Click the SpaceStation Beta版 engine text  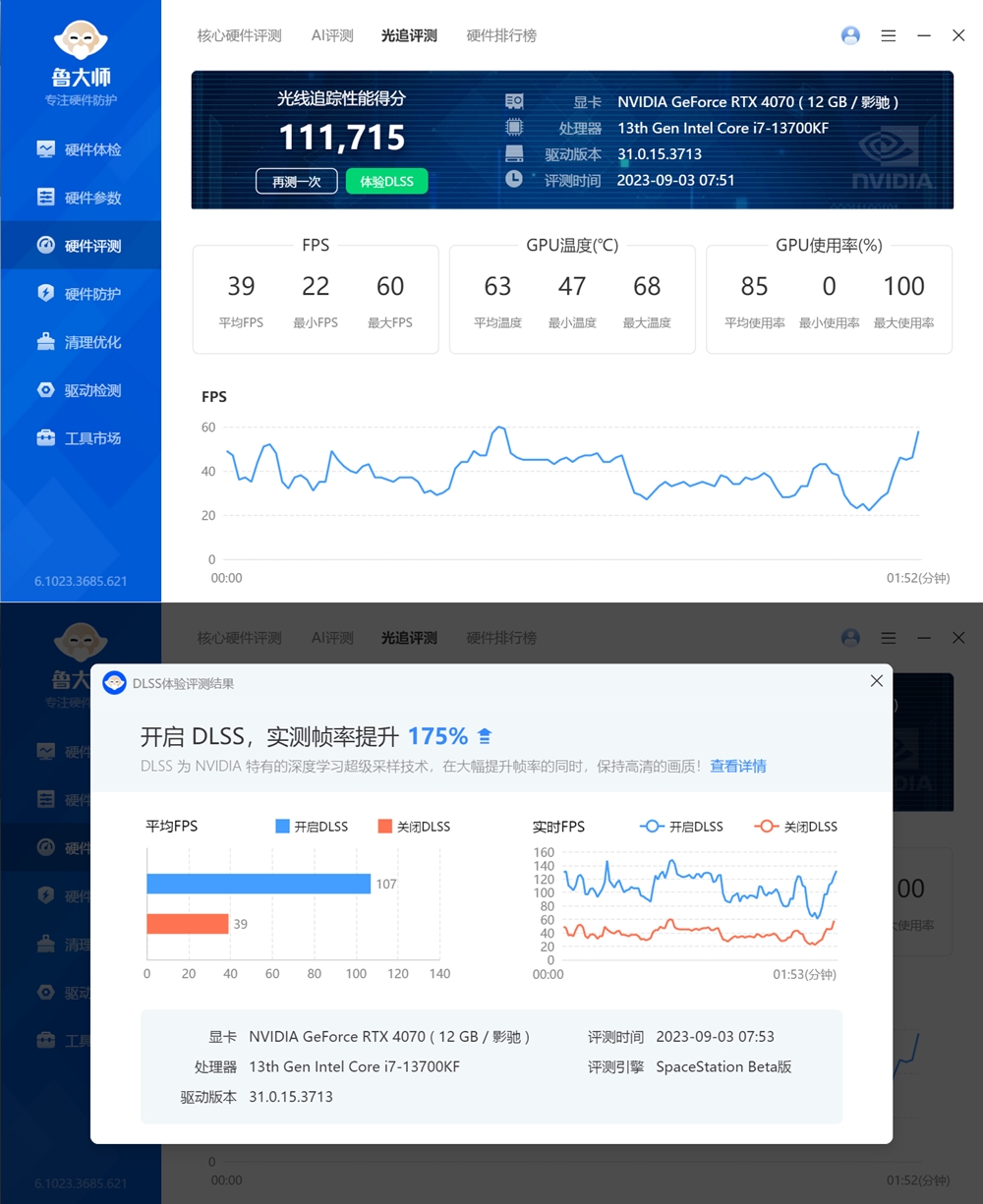coord(723,1066)
